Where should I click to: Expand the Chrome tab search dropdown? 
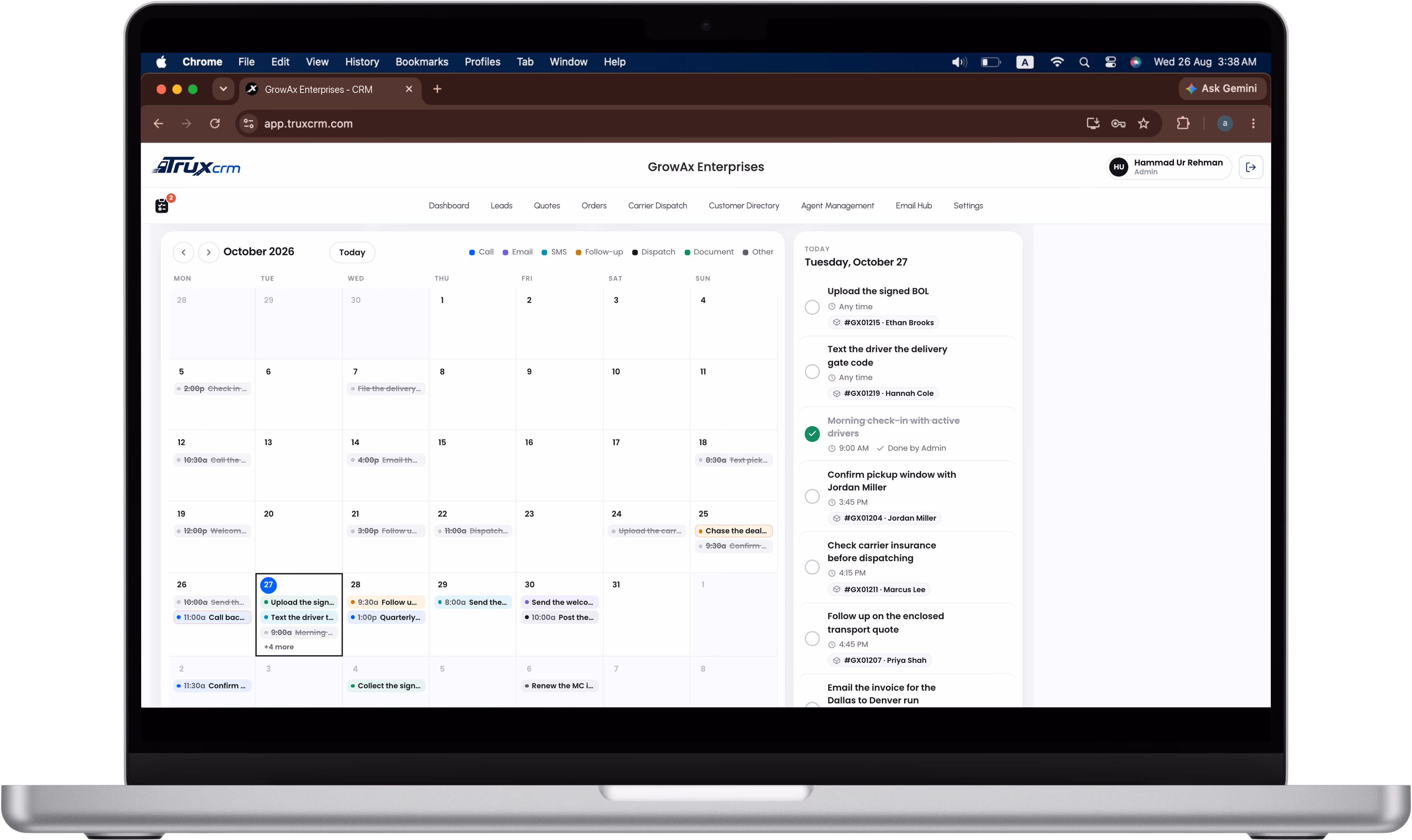(x=223, y=89)
